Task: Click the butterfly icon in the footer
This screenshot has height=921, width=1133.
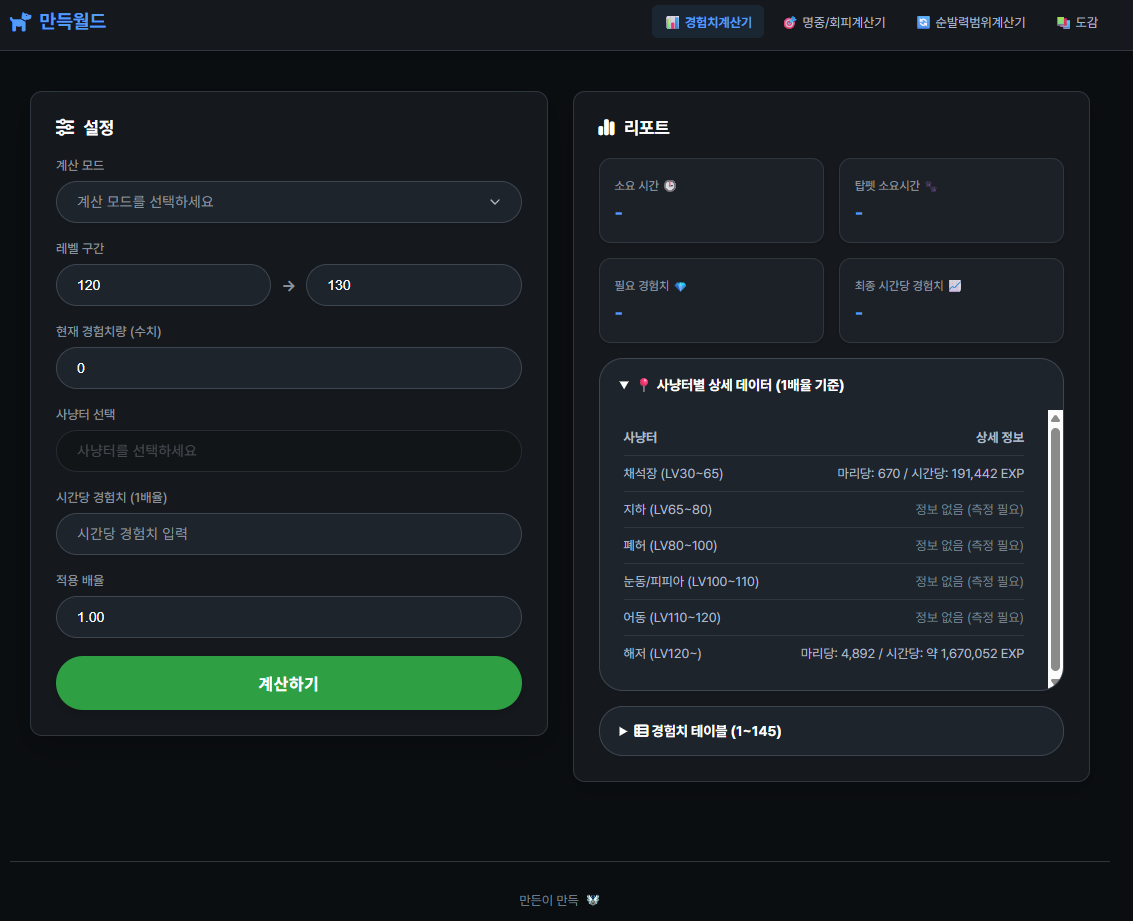Action: (593, 900)
